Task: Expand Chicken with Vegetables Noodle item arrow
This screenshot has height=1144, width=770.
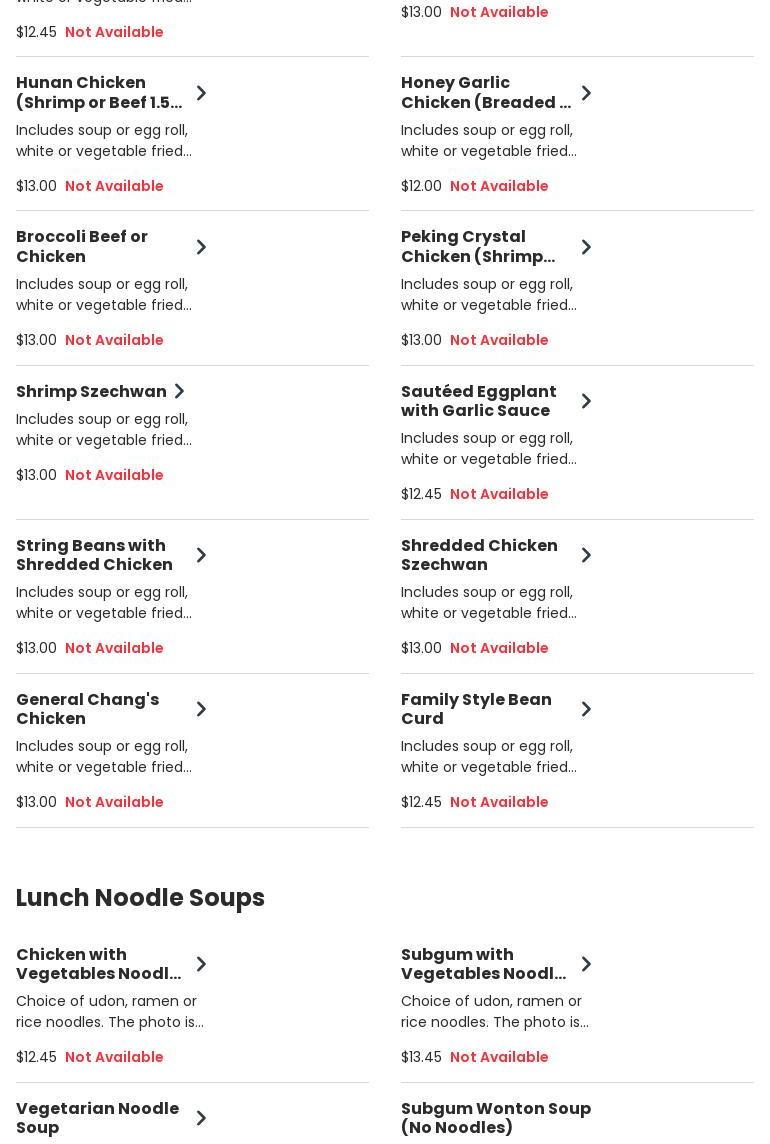Action: (201, 964)
